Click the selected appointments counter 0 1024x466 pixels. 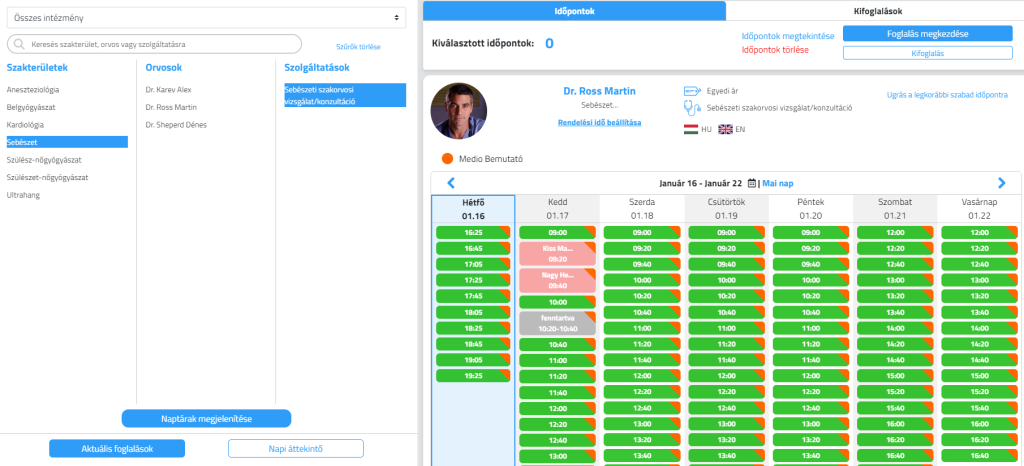(x=549, y=44)
